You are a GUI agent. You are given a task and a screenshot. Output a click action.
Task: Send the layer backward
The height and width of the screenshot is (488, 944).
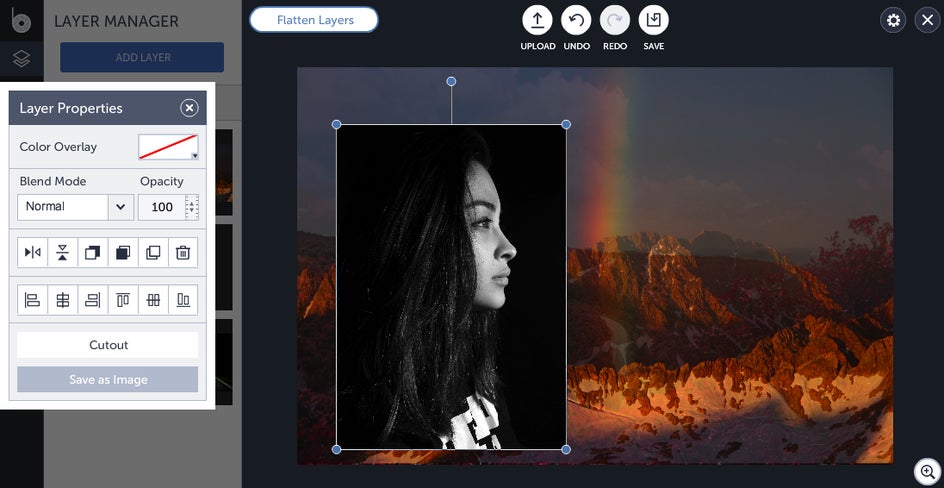123,252
